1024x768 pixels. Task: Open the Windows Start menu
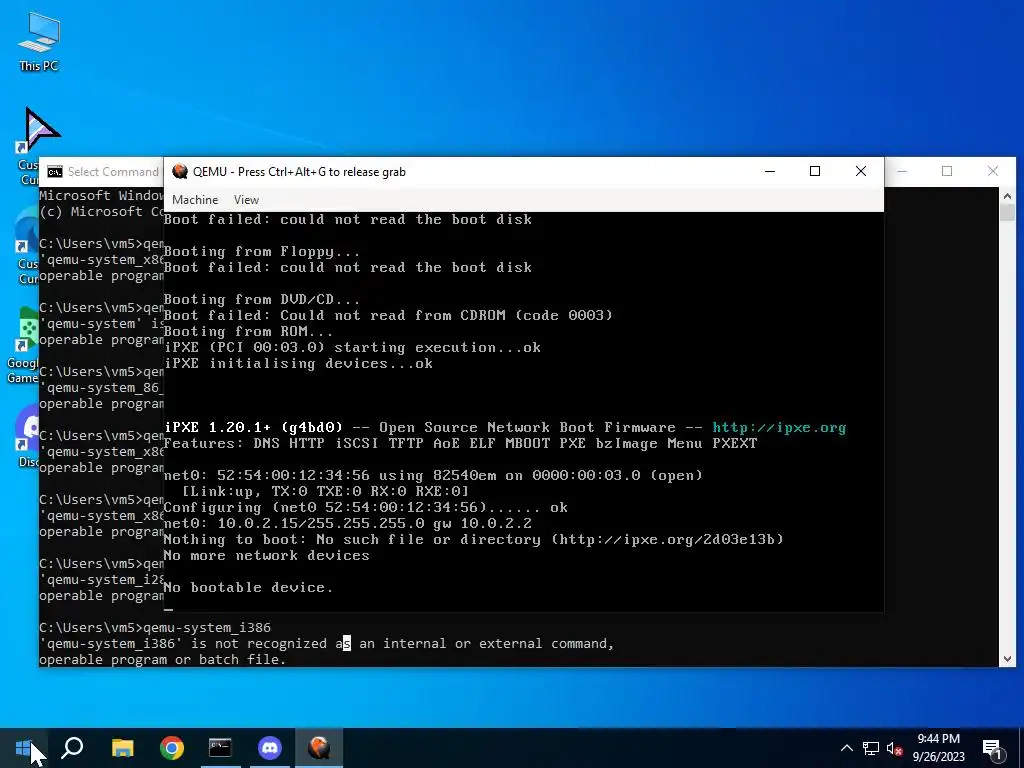(23, 748)
